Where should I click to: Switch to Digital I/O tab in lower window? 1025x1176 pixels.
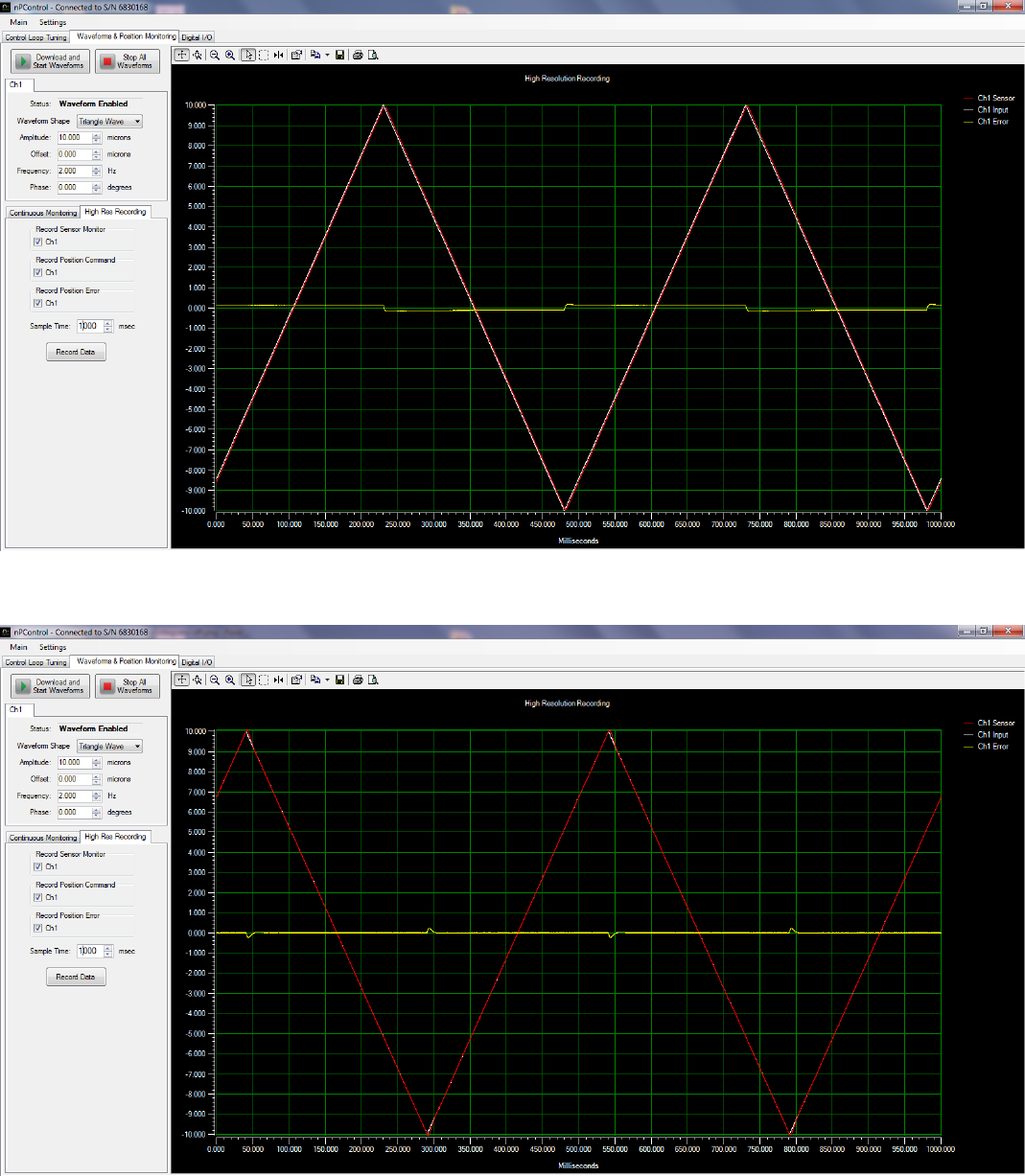(197, 662)
